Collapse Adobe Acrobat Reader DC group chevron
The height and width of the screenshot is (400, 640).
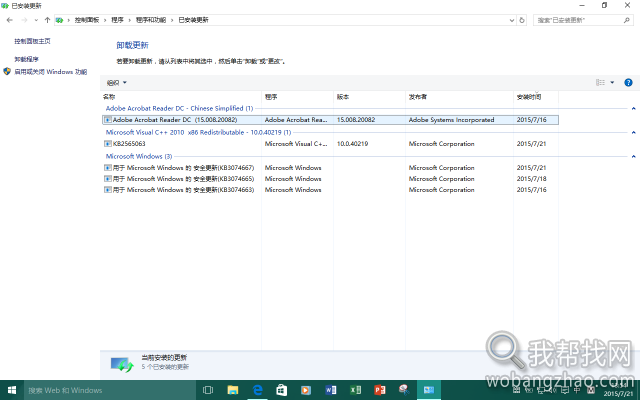pos(633,109)
